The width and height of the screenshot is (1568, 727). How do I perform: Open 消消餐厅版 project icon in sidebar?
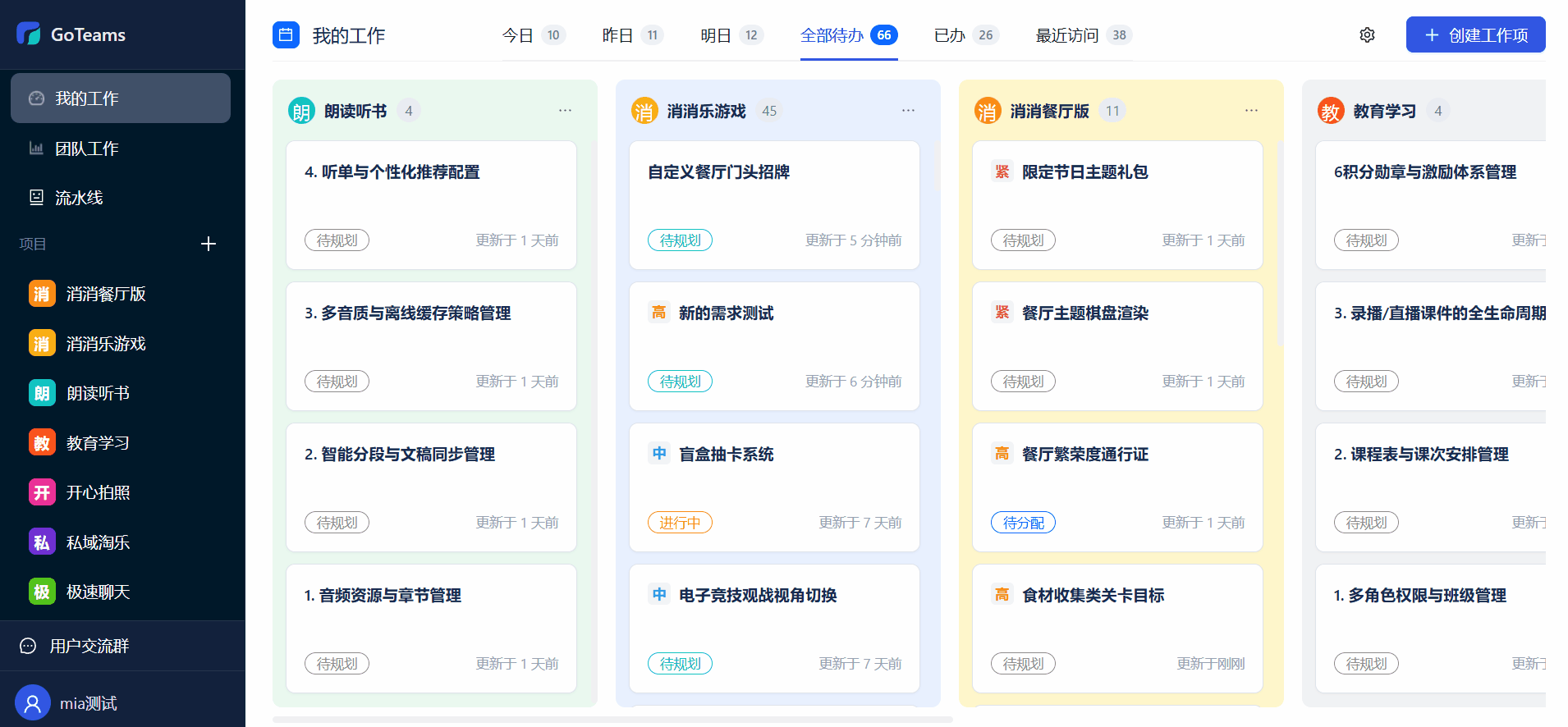pos(42,294)
